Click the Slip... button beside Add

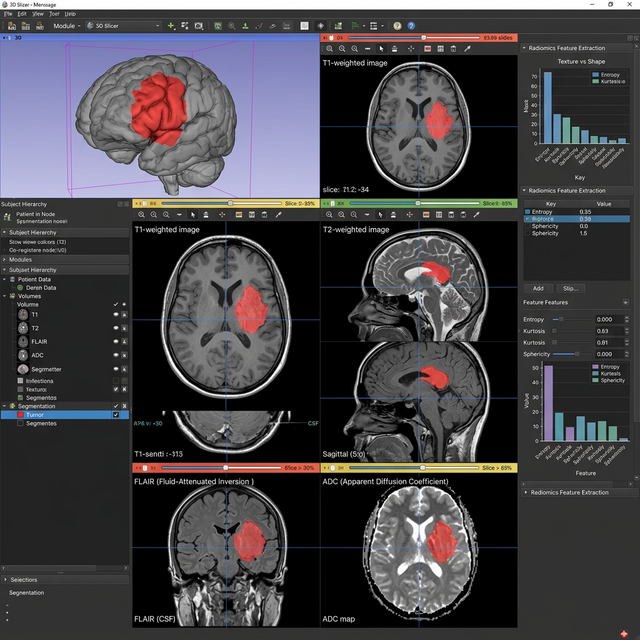[x=570, y=288]
